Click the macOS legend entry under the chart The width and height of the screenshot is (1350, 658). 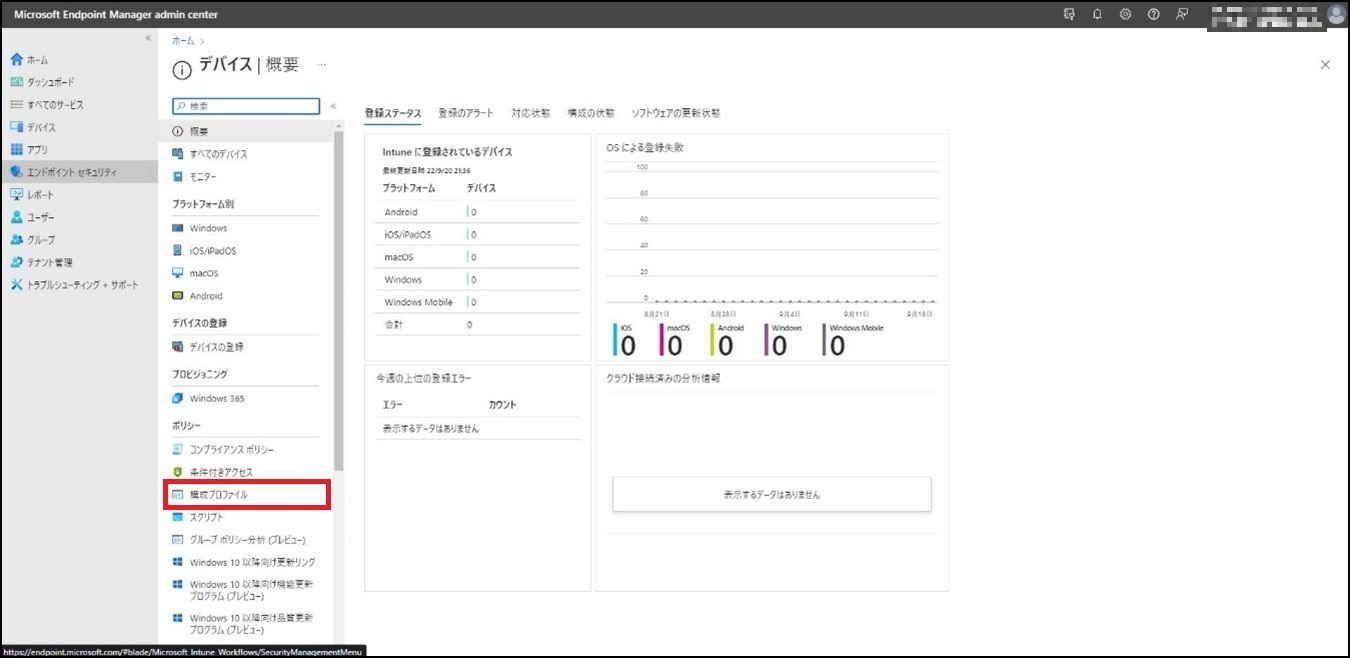pyautogui.click(x=675, y=340)
